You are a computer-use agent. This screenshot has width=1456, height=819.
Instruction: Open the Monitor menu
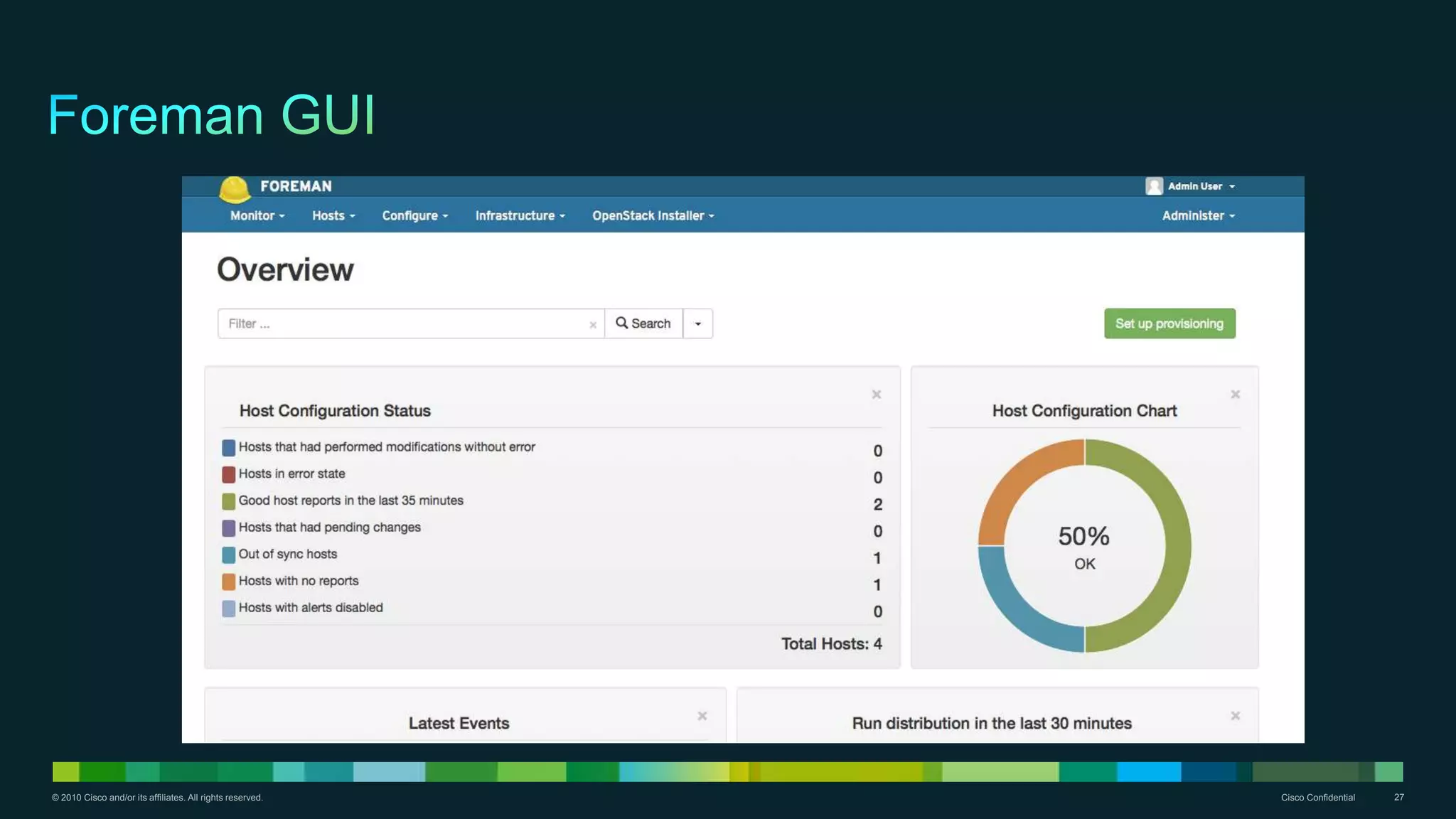point(257,215)
